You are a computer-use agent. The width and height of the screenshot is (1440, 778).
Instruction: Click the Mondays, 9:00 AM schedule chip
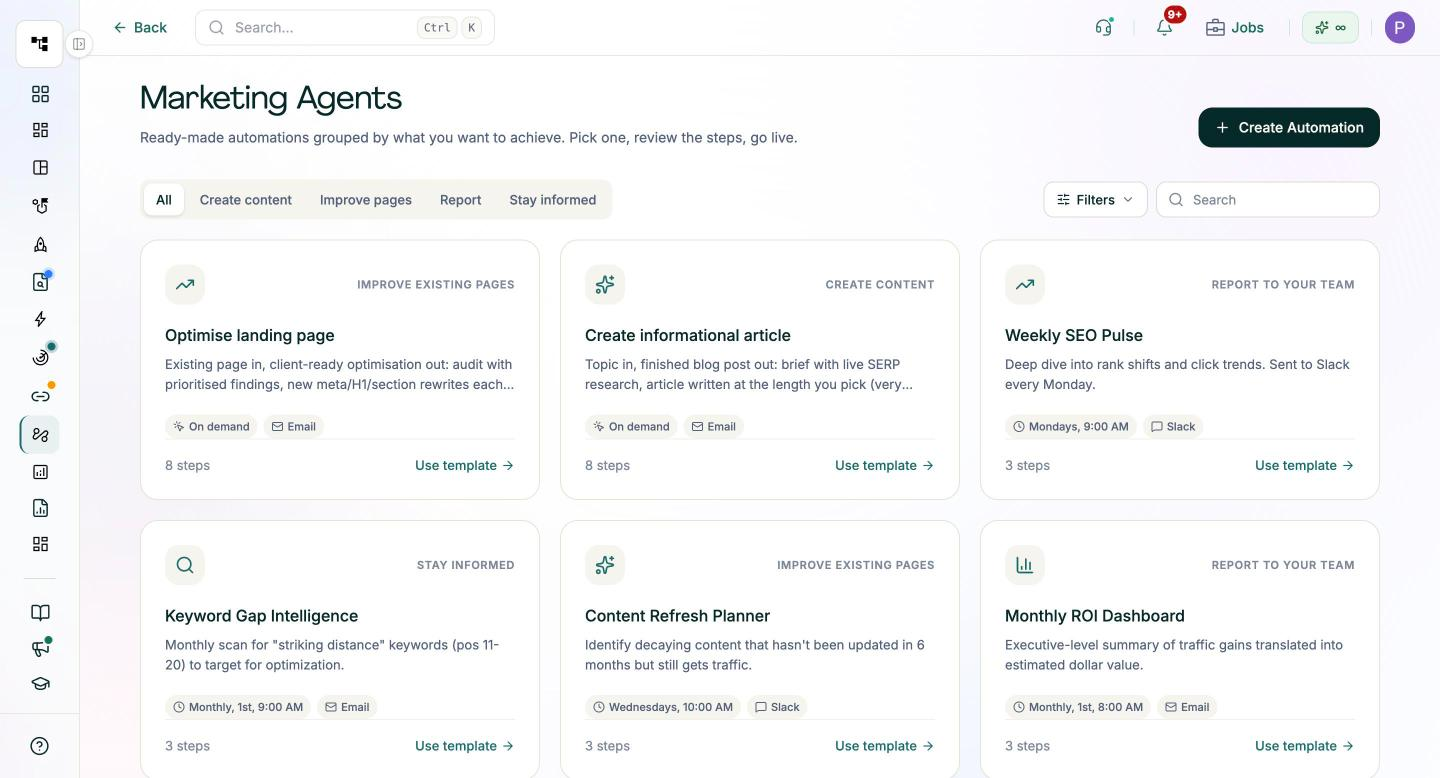click(x=1071, y=426)
